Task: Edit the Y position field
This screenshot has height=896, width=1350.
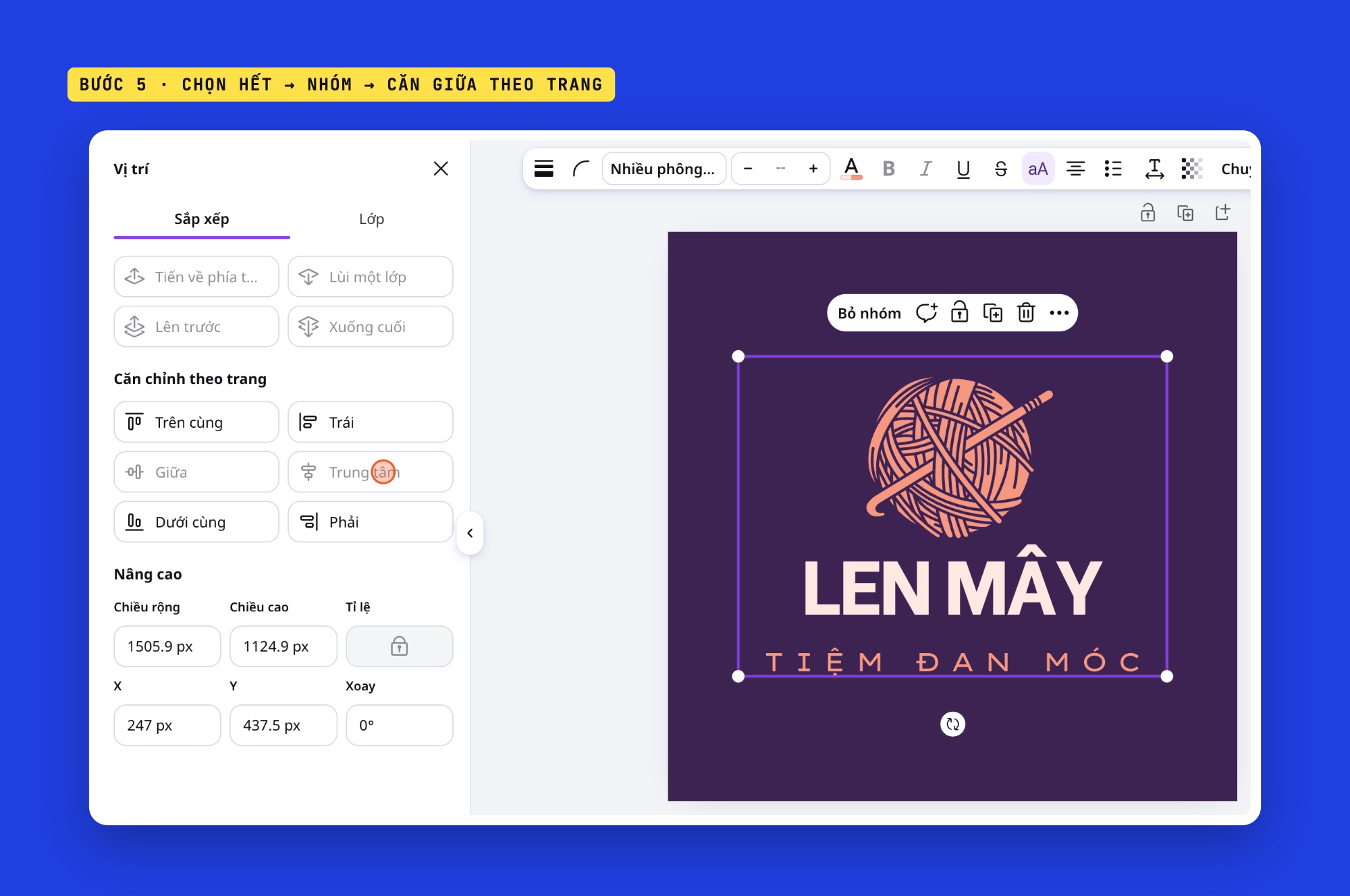Action: pyautogui.click(x=283, y=725)
